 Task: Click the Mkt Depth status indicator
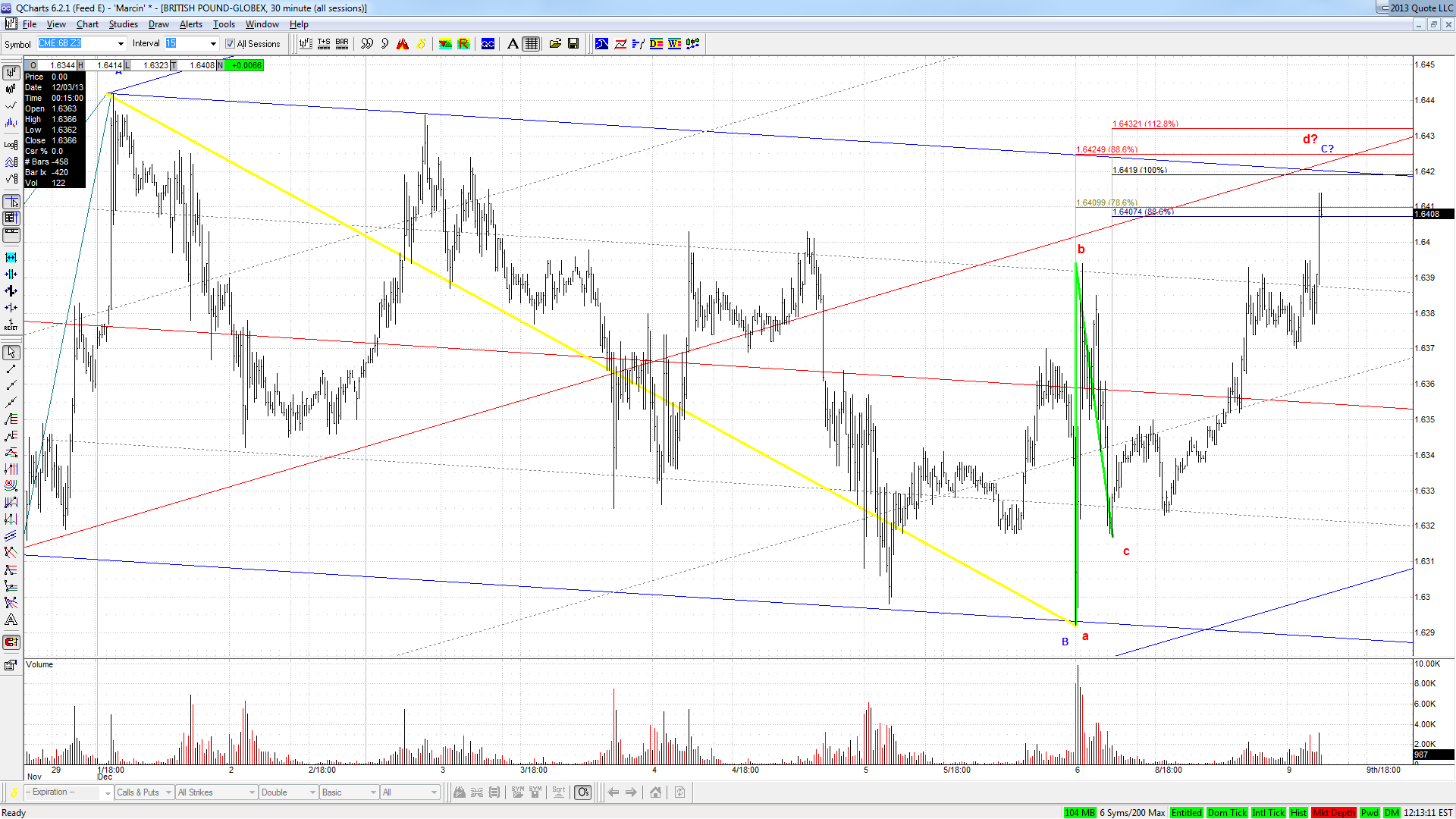[x=1334, y=813]
